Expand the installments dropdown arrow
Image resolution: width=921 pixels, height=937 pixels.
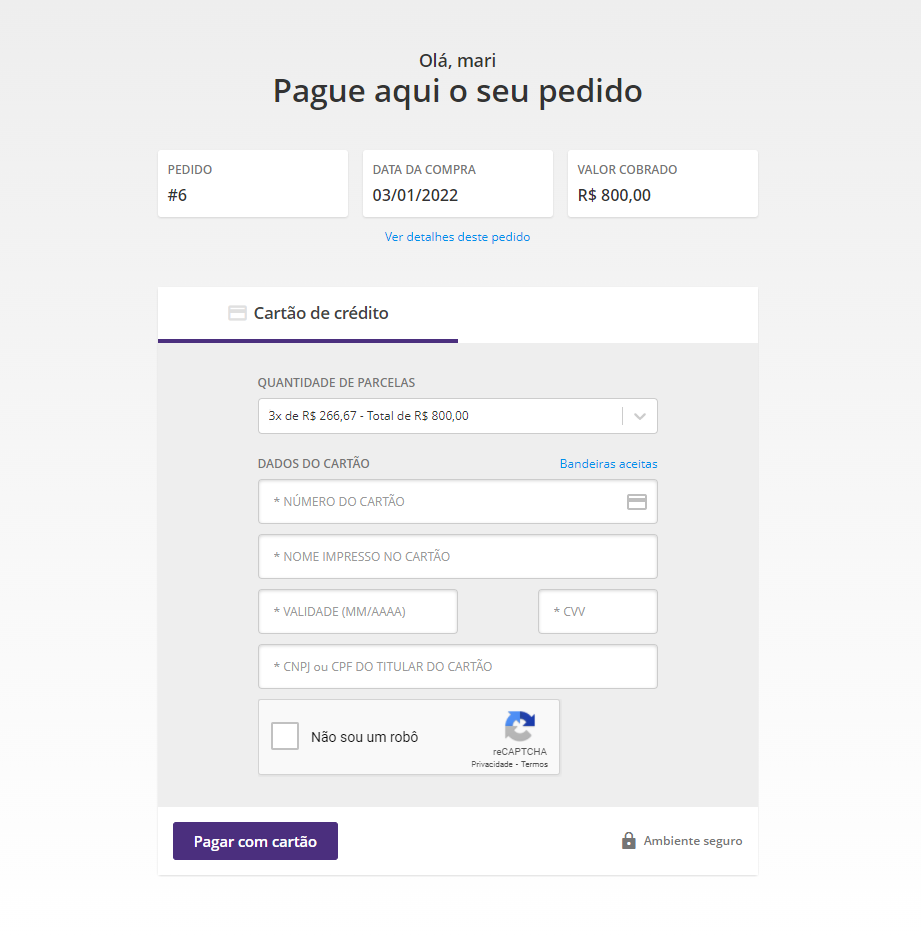coord(640,417)
